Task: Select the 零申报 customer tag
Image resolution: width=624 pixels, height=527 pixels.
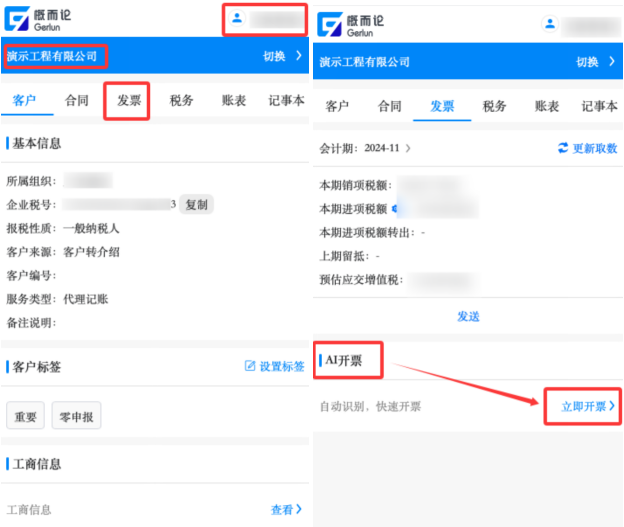Action: (x=76, y=417)
